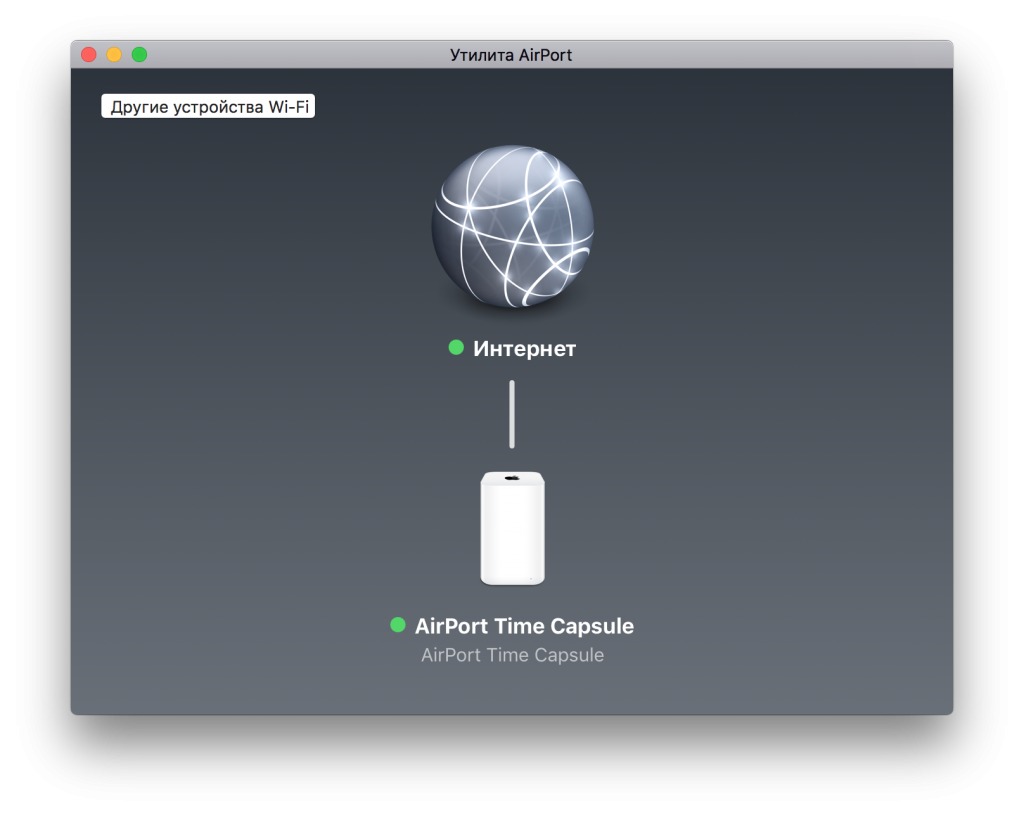Select the bold "AirPort Time Capsule" name label

[x=524, y=625]
